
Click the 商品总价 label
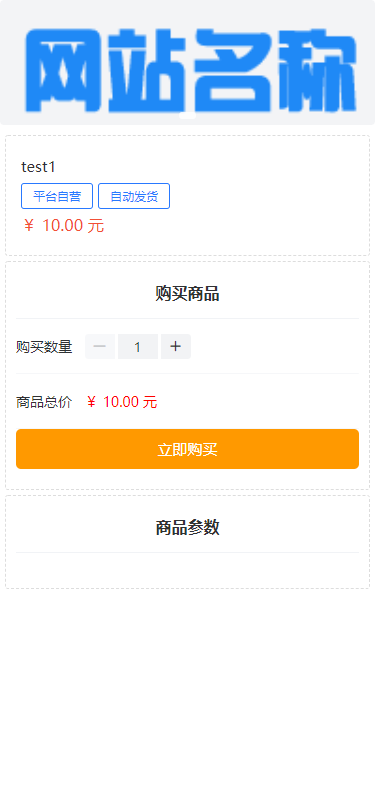[x=44, y=403]
